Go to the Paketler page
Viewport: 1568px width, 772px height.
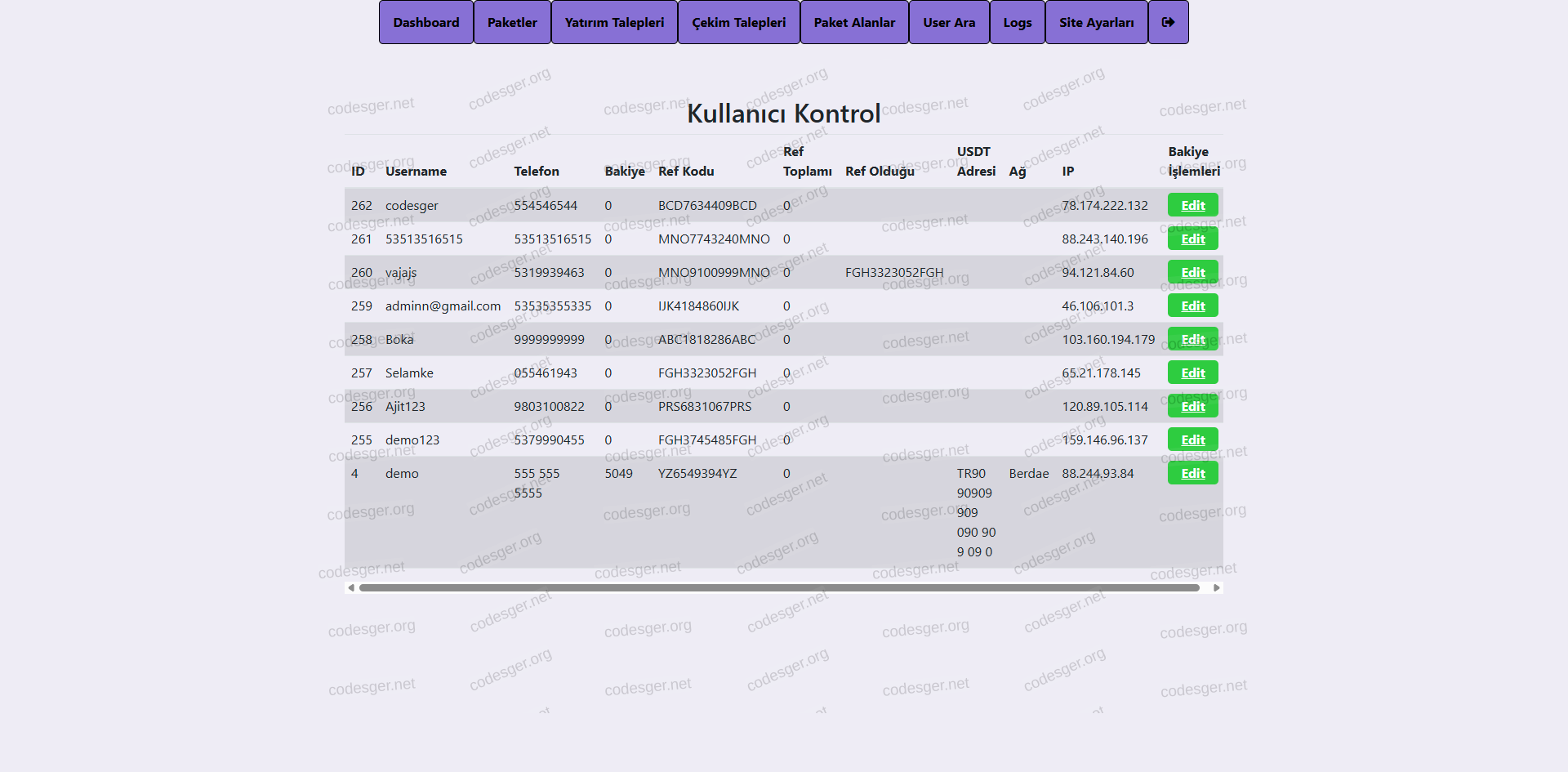pyautogui.click(x=512, y=22)
